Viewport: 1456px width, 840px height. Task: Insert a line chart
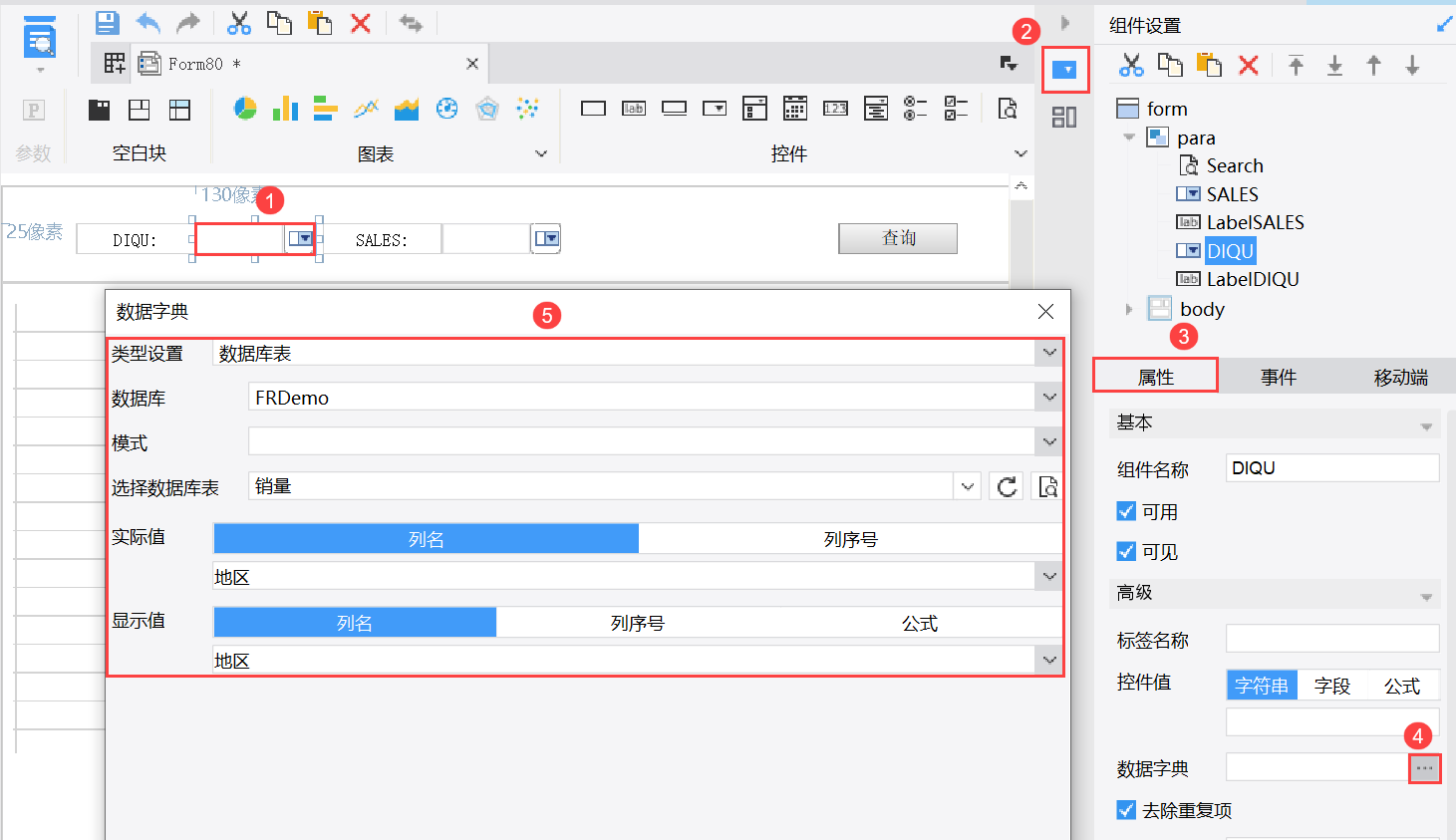point(366,109)
